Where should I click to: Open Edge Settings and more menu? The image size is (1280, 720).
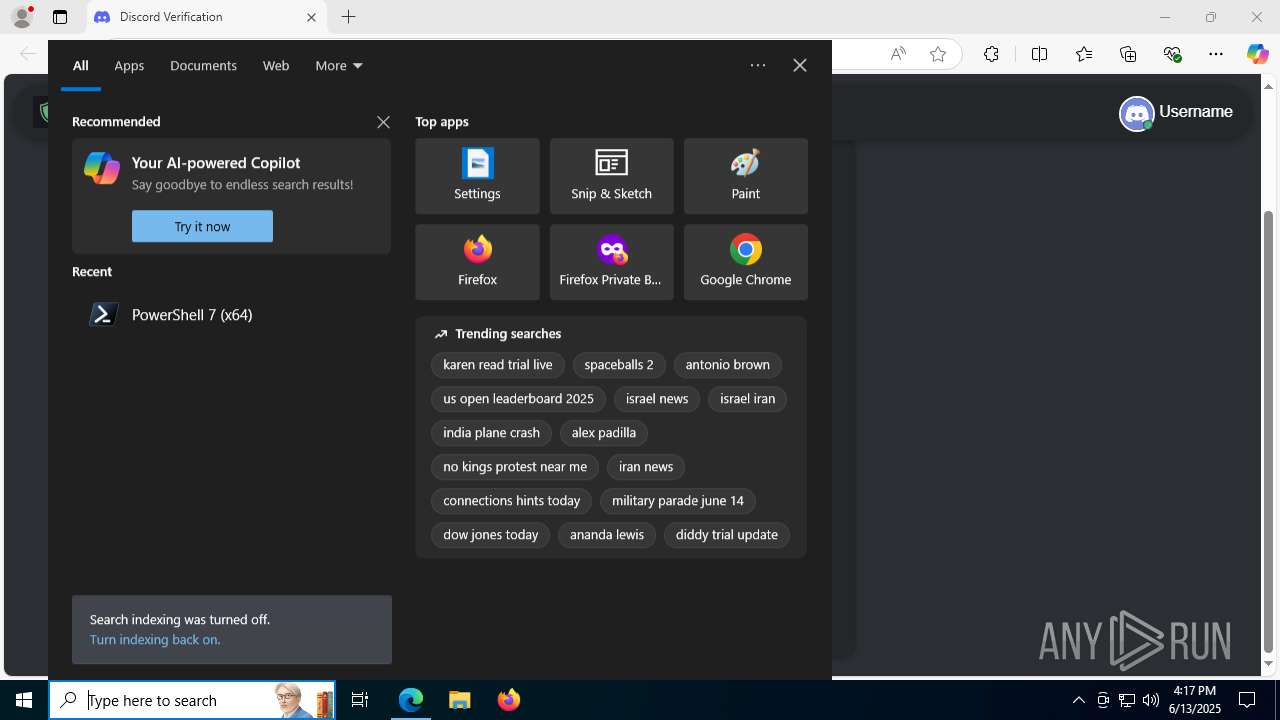pos(1216,54)
